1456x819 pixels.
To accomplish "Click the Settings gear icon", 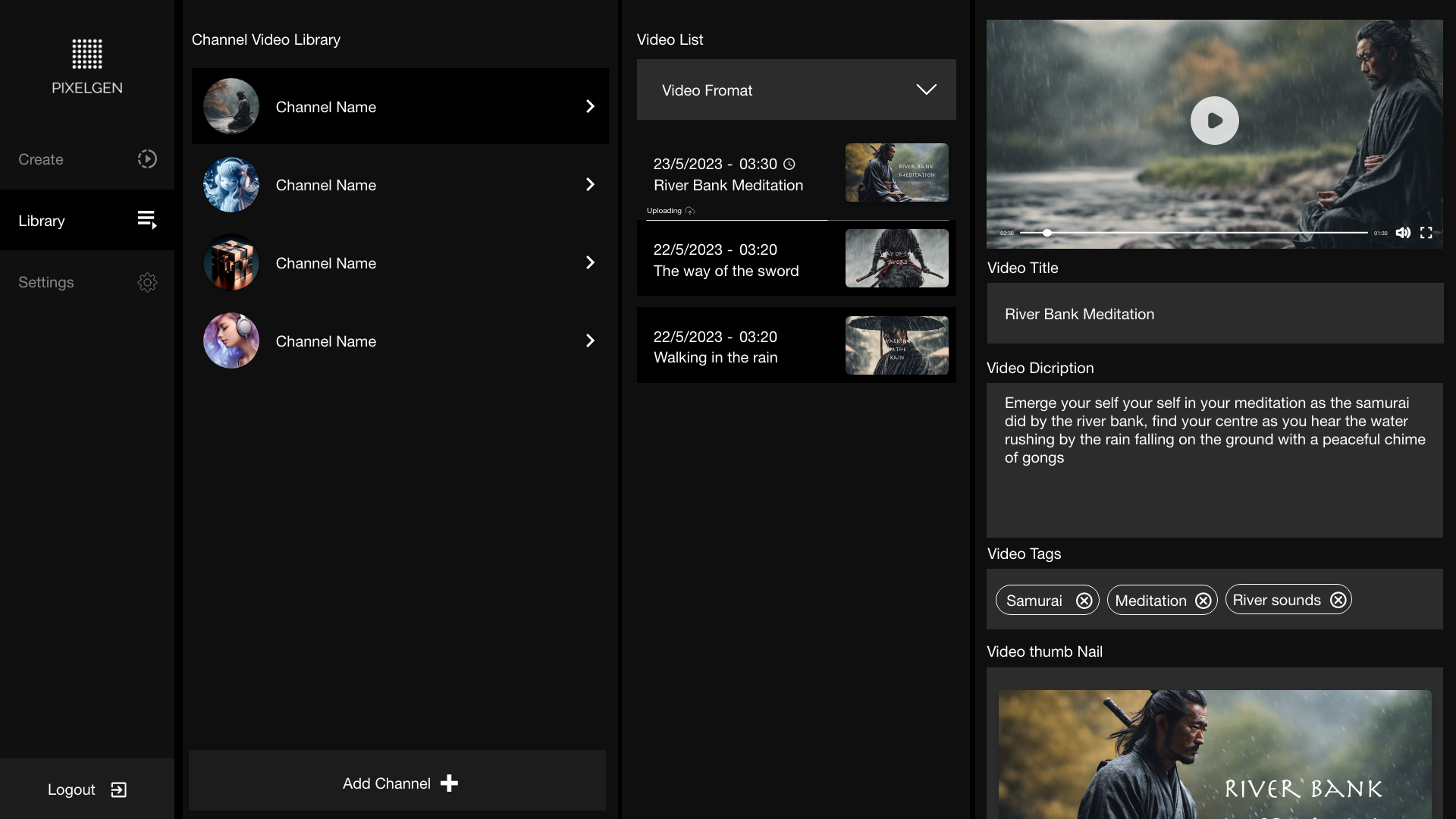I will [147, 282].
